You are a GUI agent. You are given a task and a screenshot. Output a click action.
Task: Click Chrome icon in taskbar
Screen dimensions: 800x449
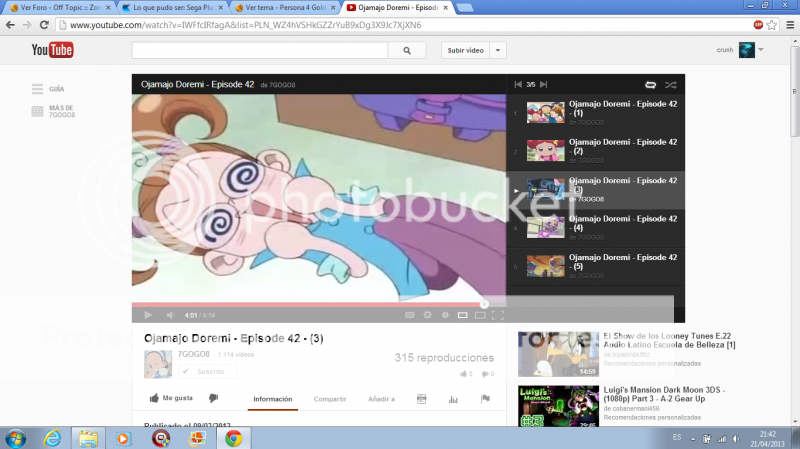[x=233, y=438]
